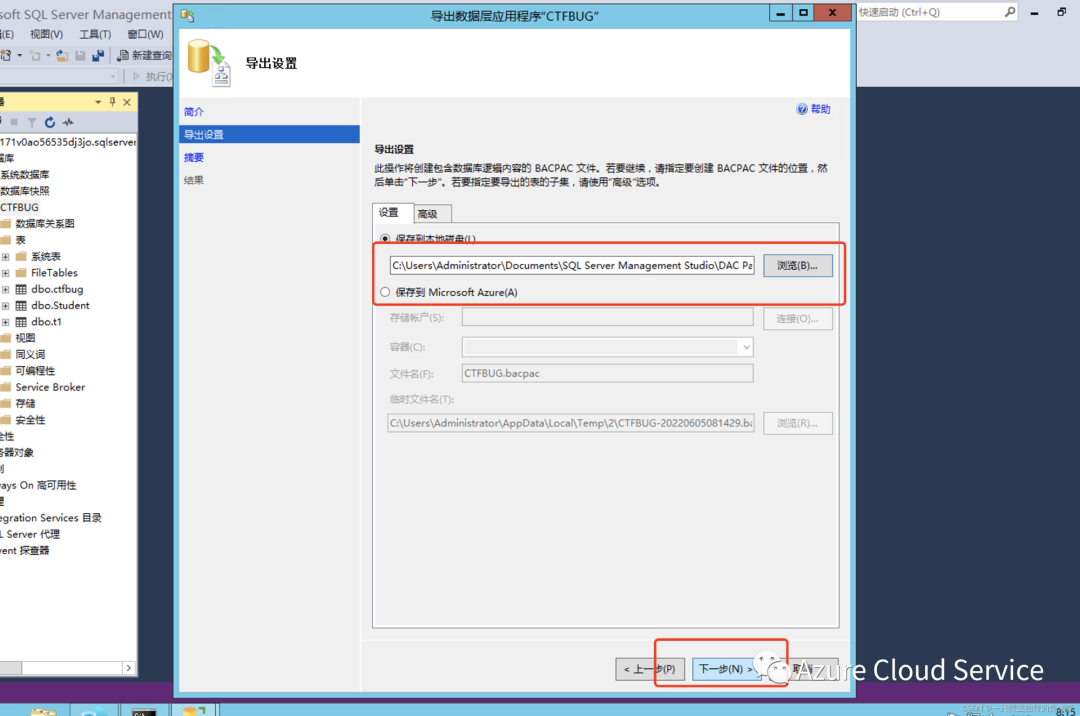Open the 容器(C) combo box dropdown
1080x716 pixels.
pos(746,347)
